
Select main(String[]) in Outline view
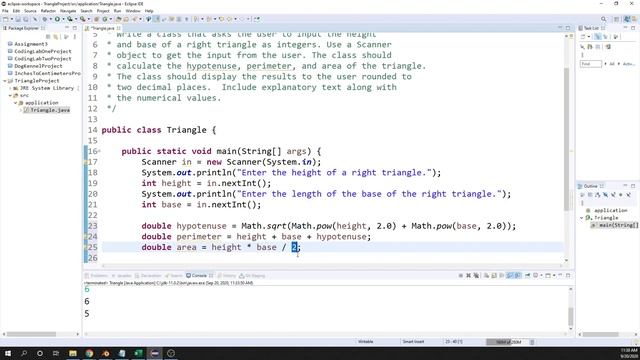pyautogui.click(x=615, y=225)
